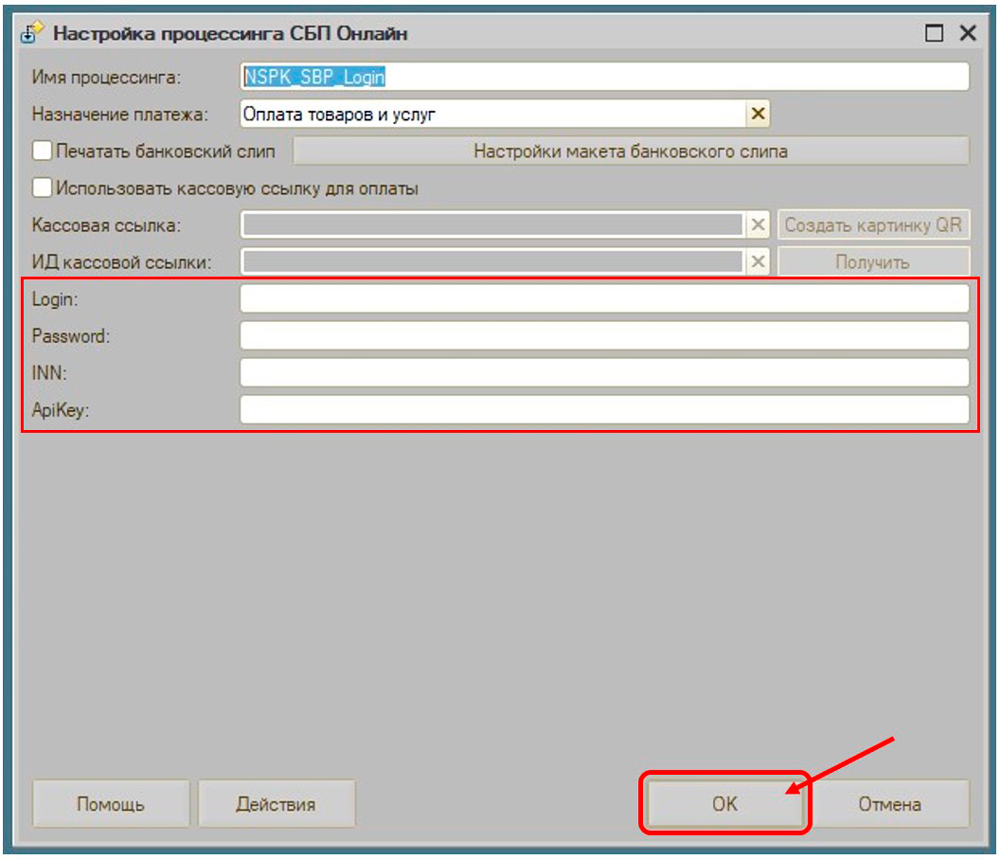Click the Login: label text
1000x860 pixels.
coord(55,299)
